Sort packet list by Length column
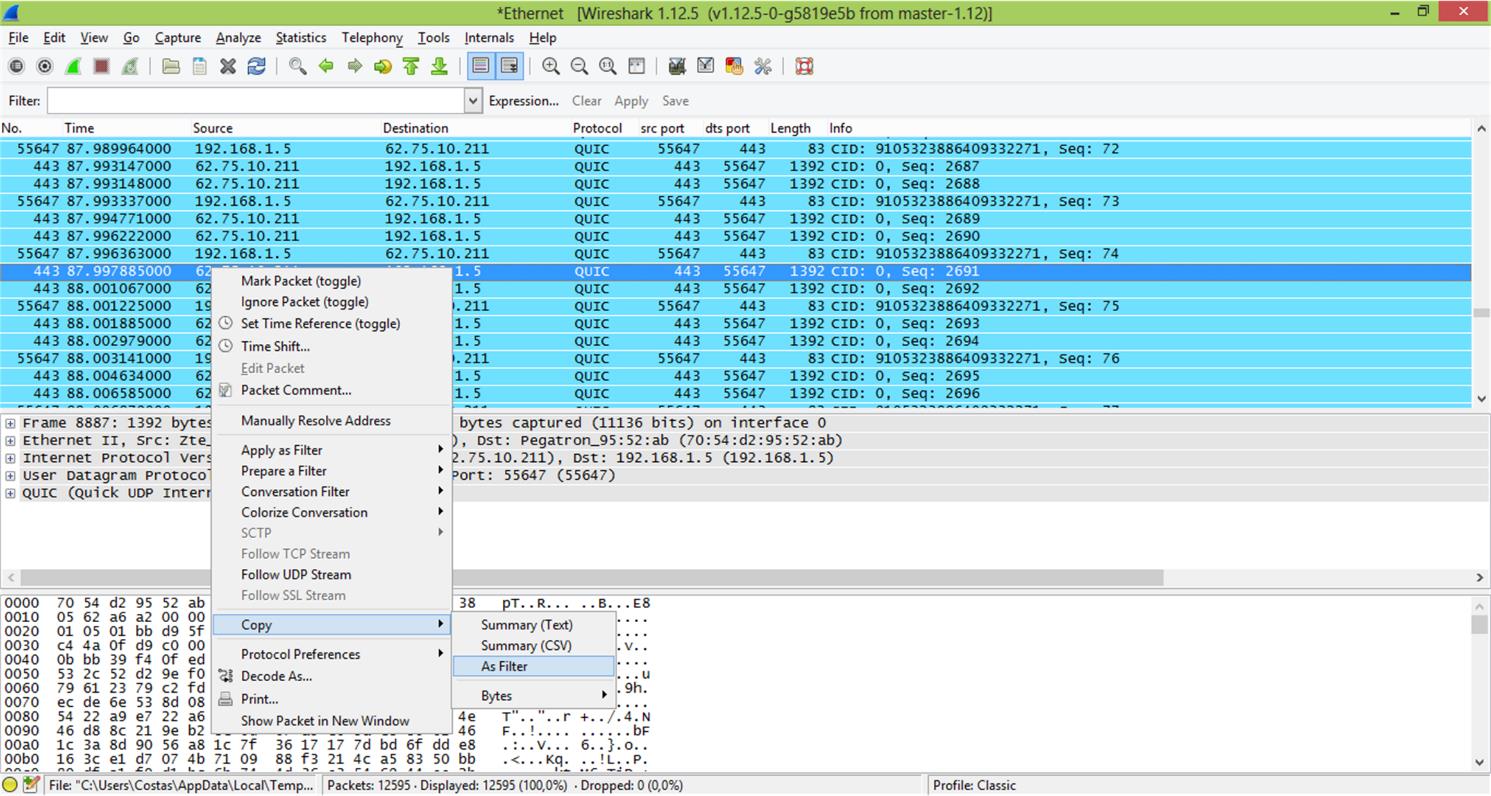1491x796 pixels. (790, 128)
